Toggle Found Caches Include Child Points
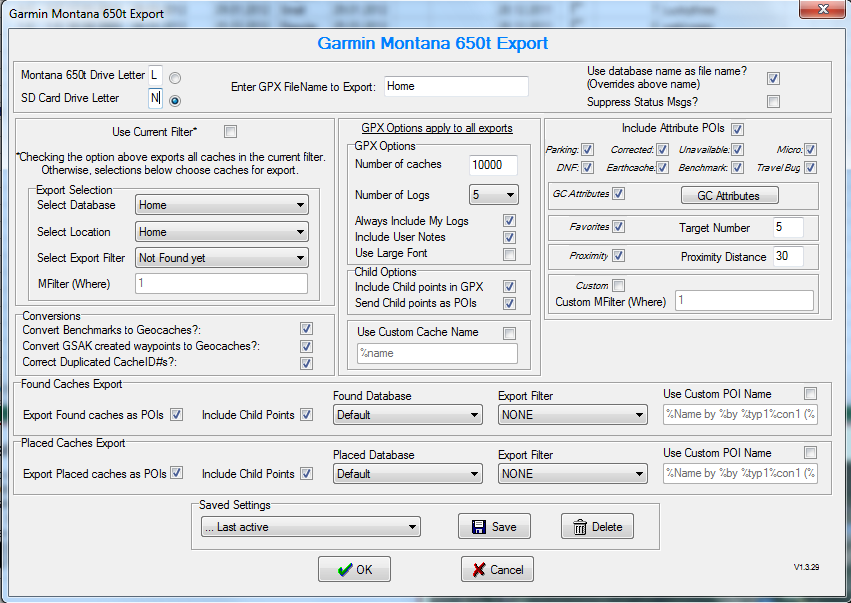This screenshot has width=851, height=603. (306, 415)
